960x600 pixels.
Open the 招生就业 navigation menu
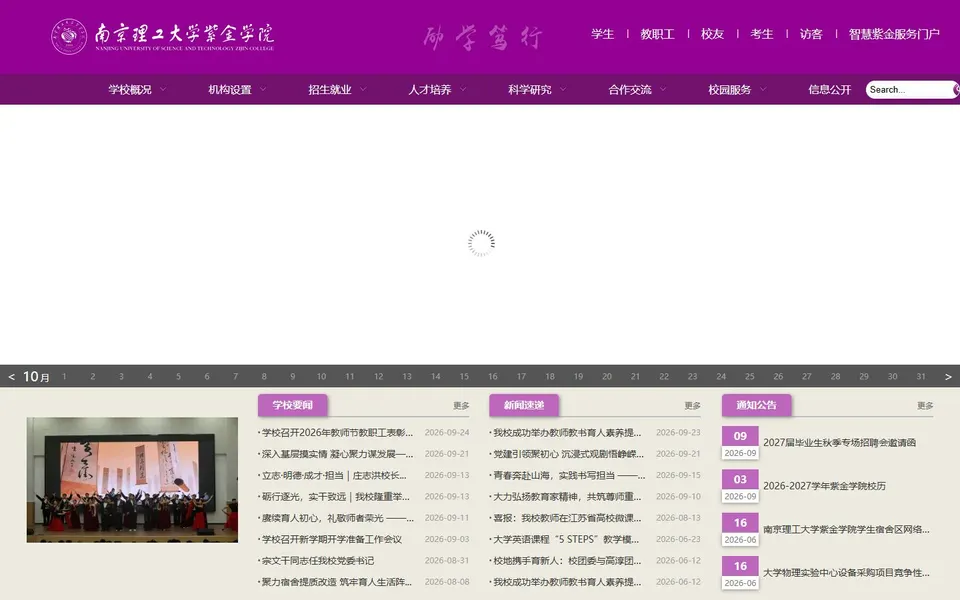(x=329, y=89)
